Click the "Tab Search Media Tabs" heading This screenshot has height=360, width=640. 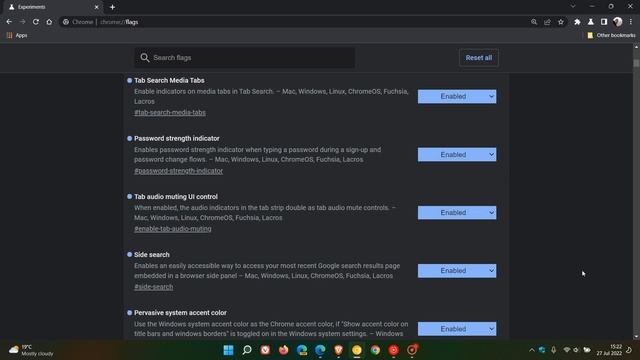pos(169,80)
